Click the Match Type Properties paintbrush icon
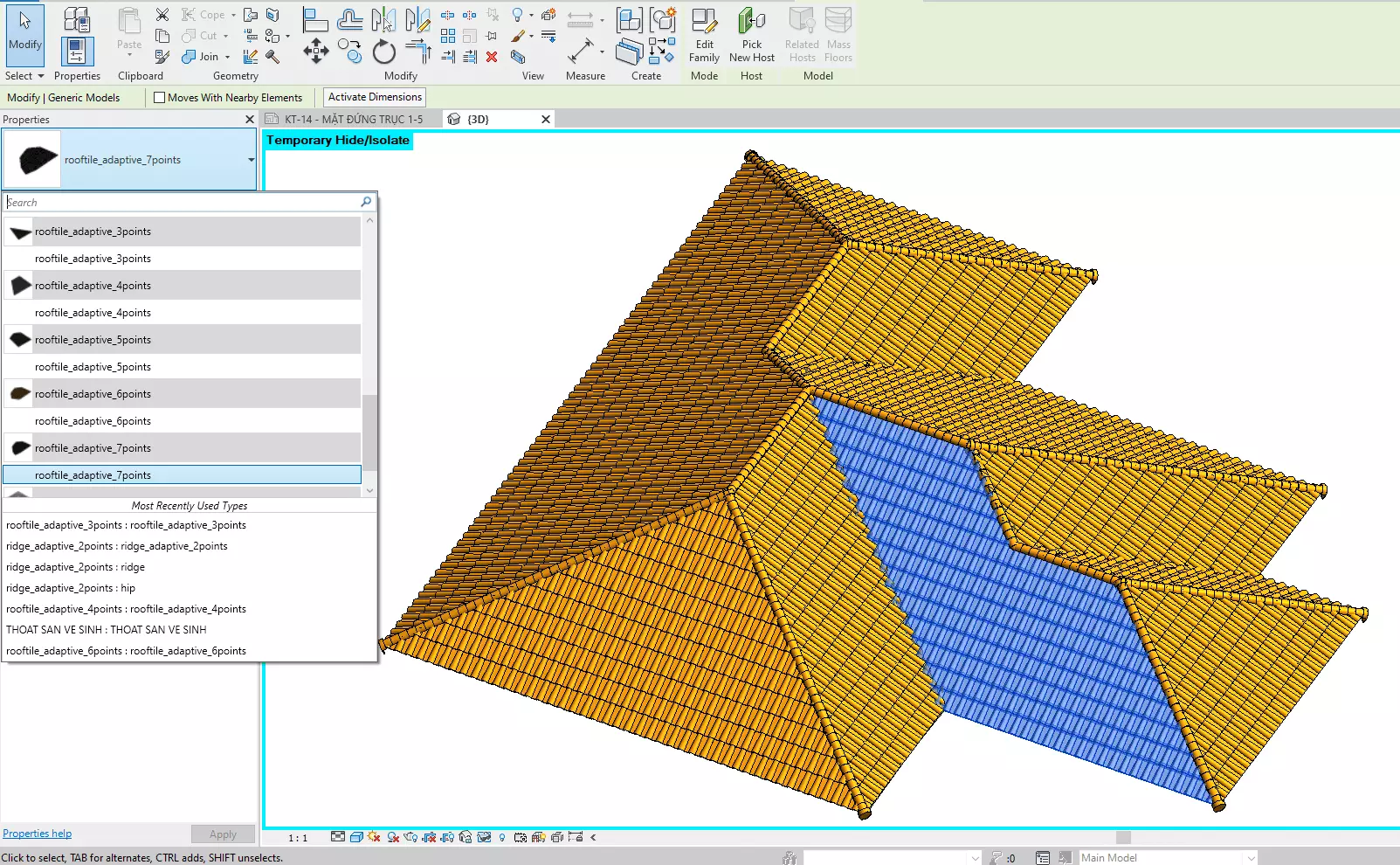This screenshot has width=1400, height=865. click(x=162, y=57)
